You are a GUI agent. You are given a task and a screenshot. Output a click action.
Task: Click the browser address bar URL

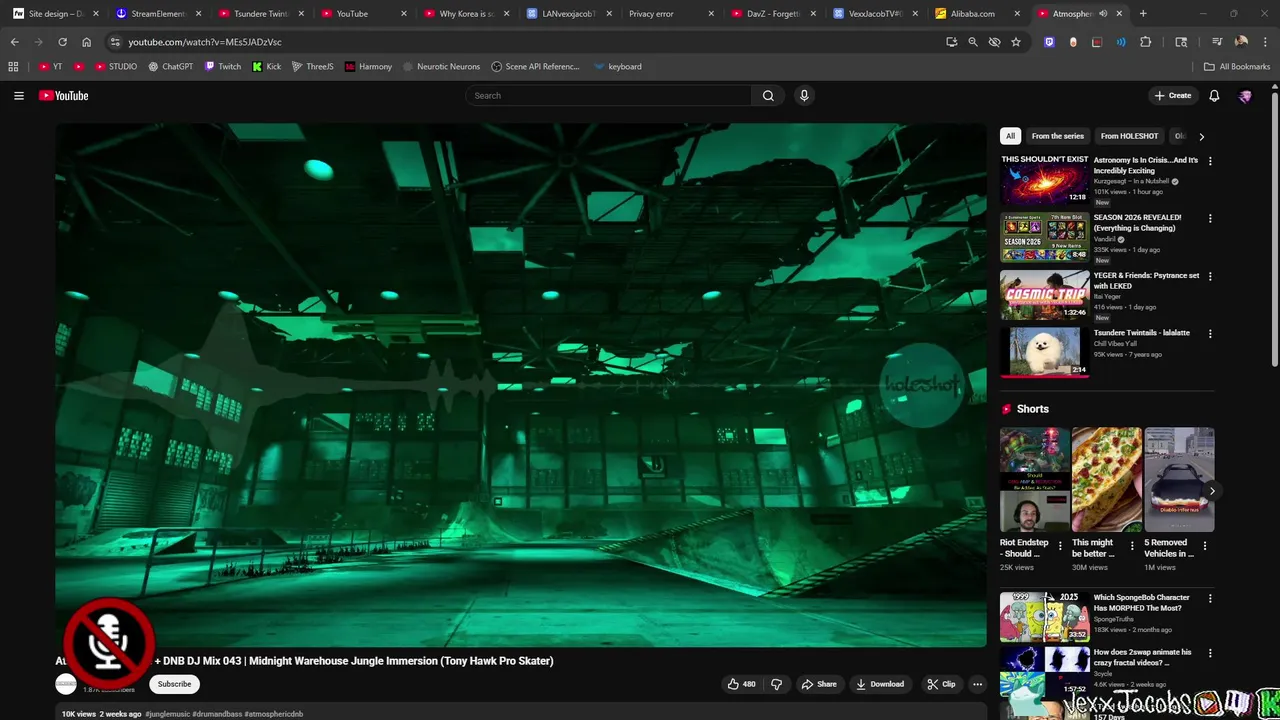(x=204, y=42)
